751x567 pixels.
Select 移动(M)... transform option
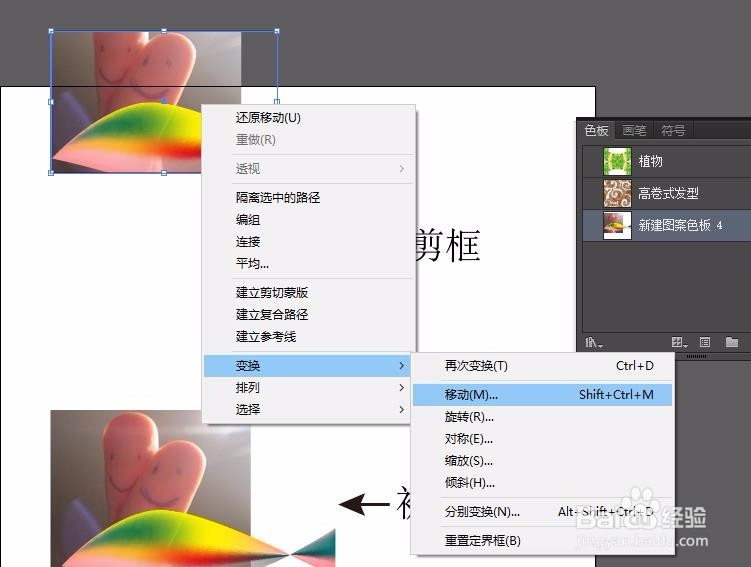pyautogui.click(x=542, y=395)
